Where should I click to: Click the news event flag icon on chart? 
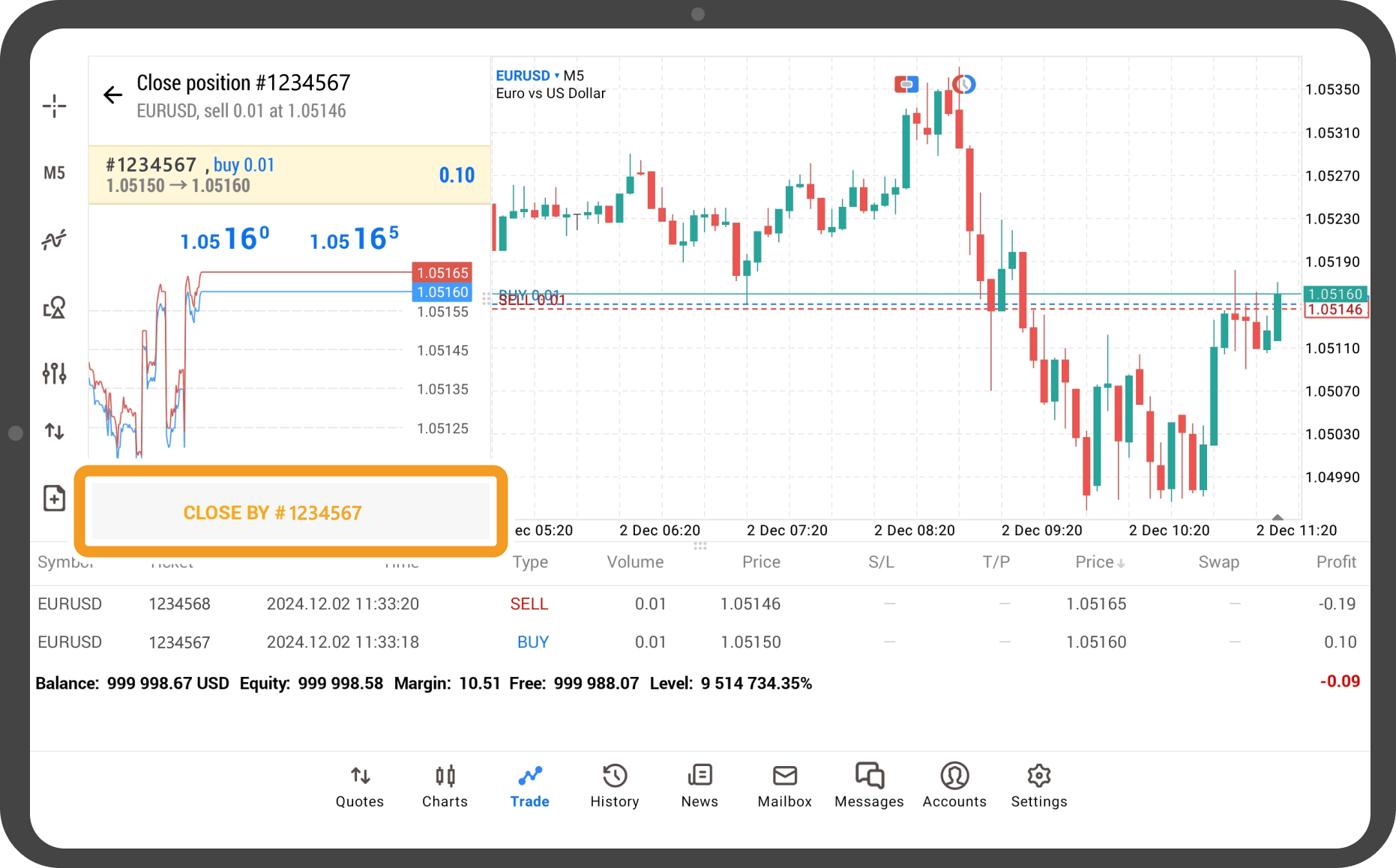click(906, 84)
